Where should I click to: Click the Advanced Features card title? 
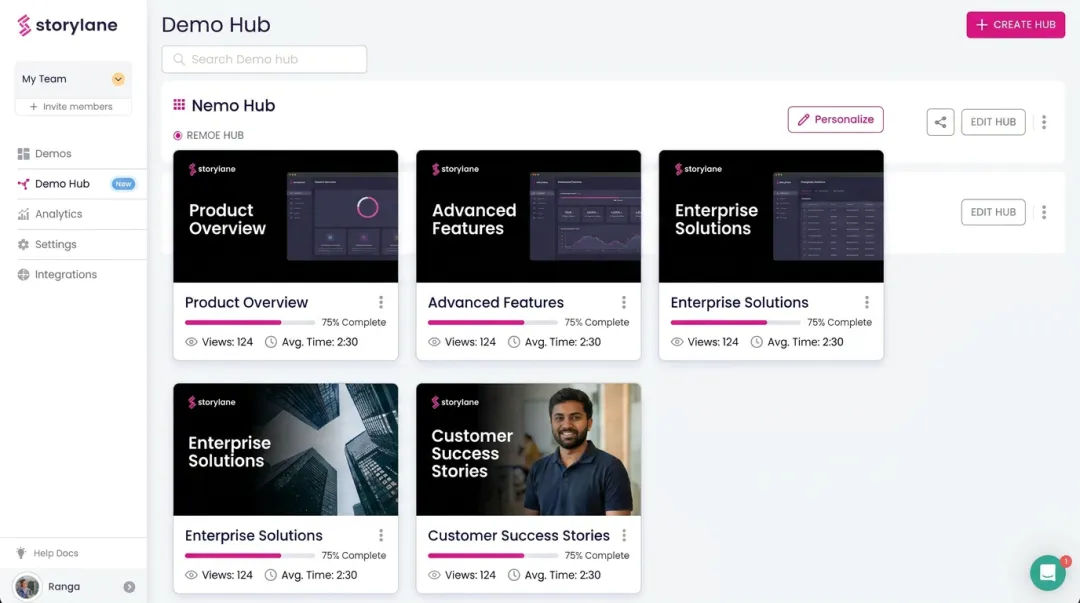point(496,303)
